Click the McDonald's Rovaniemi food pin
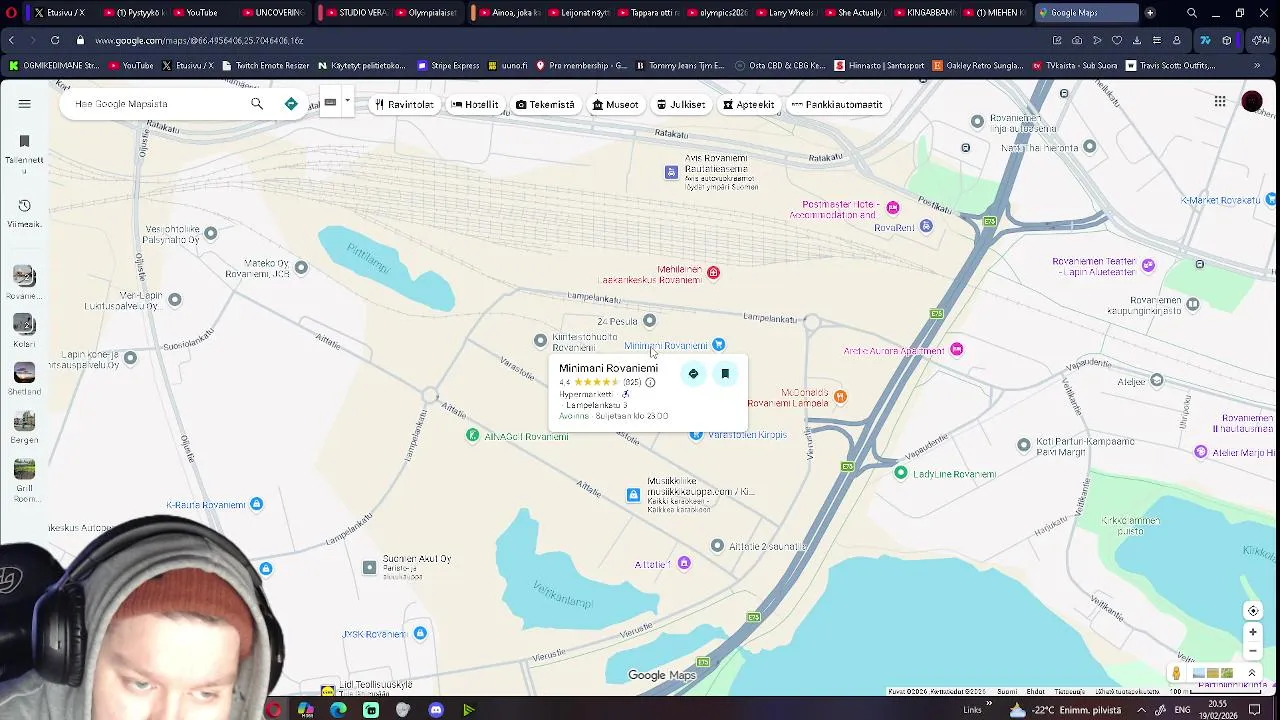The image size is (1280, 720). [840, 397]
